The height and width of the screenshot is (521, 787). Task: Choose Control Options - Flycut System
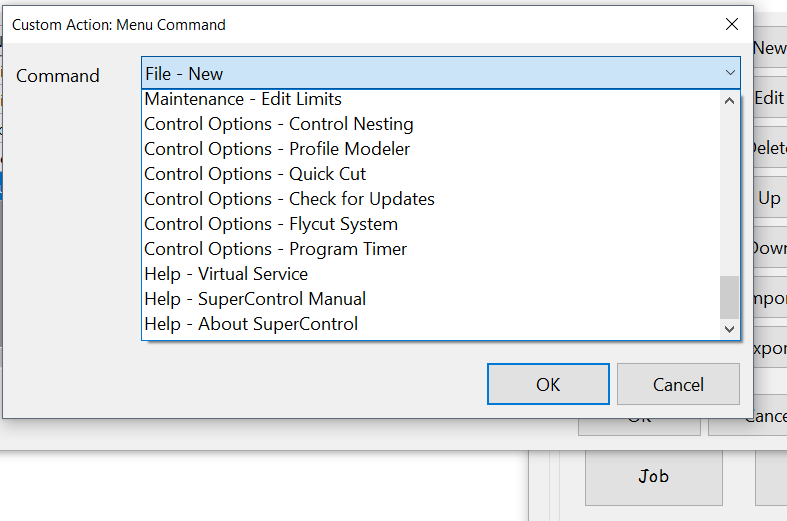pos(431,224)
